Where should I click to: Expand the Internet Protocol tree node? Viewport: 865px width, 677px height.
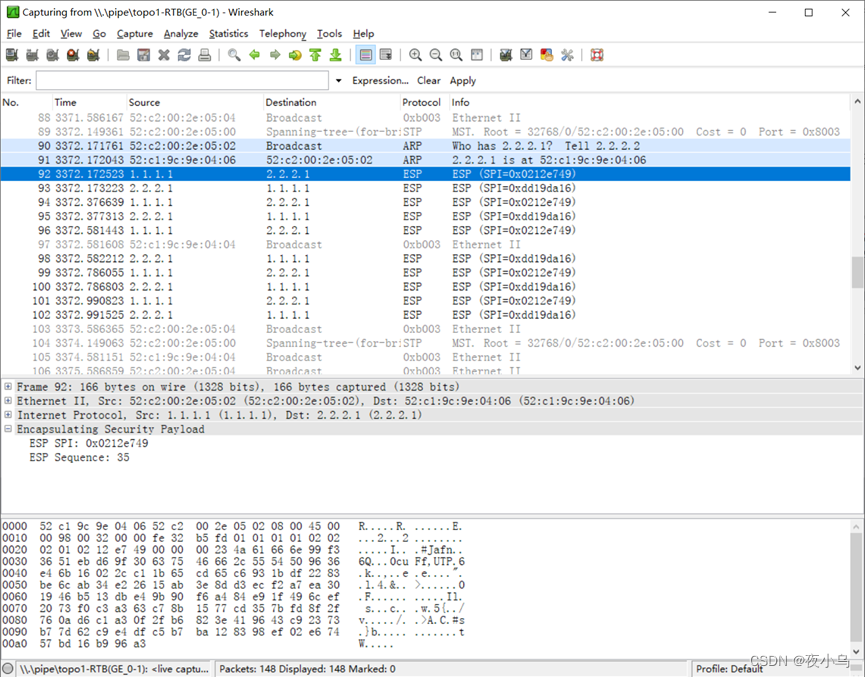[x=8, y=414]
